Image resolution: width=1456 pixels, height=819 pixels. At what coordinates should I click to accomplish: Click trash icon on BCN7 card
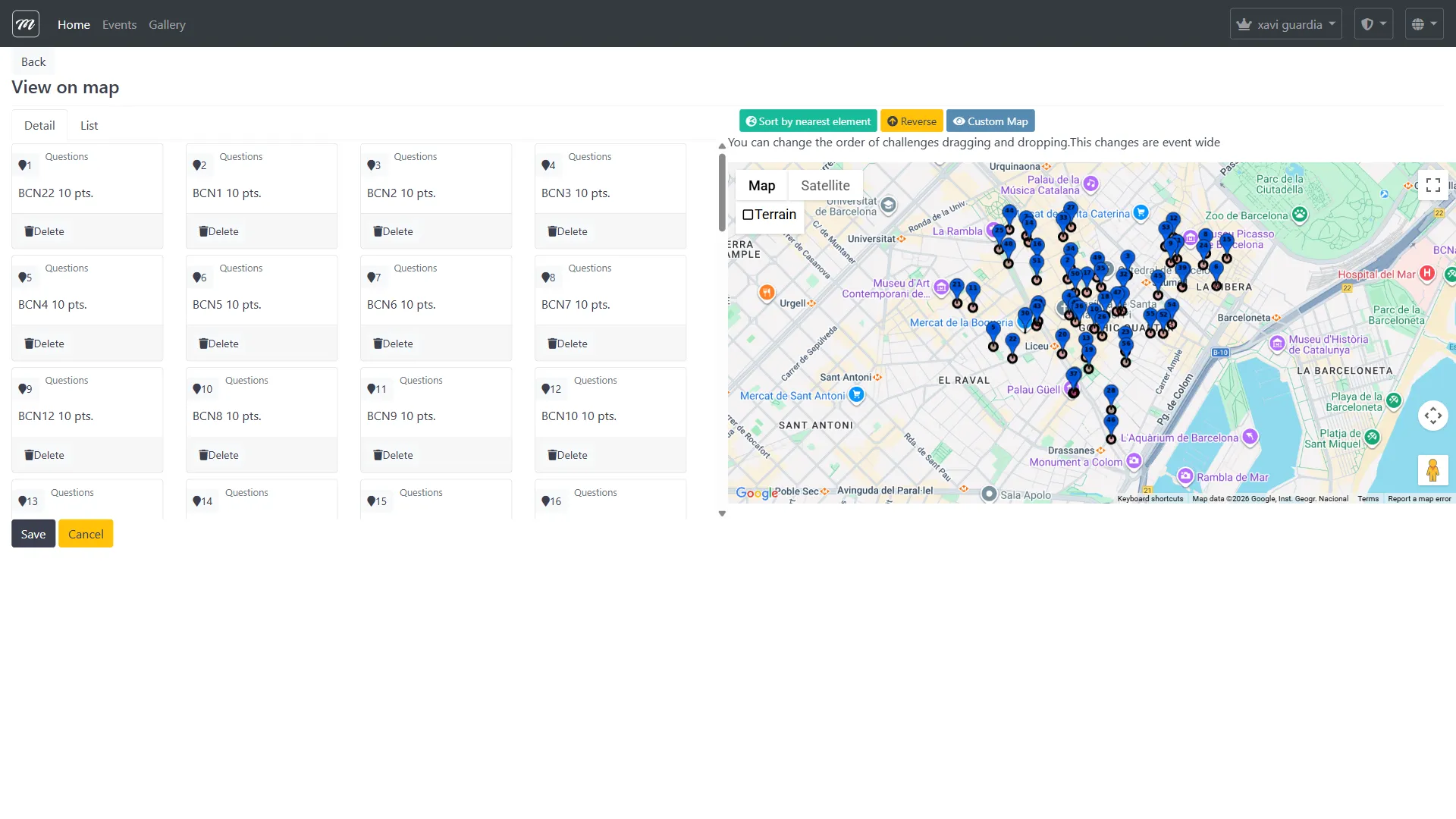552,344
